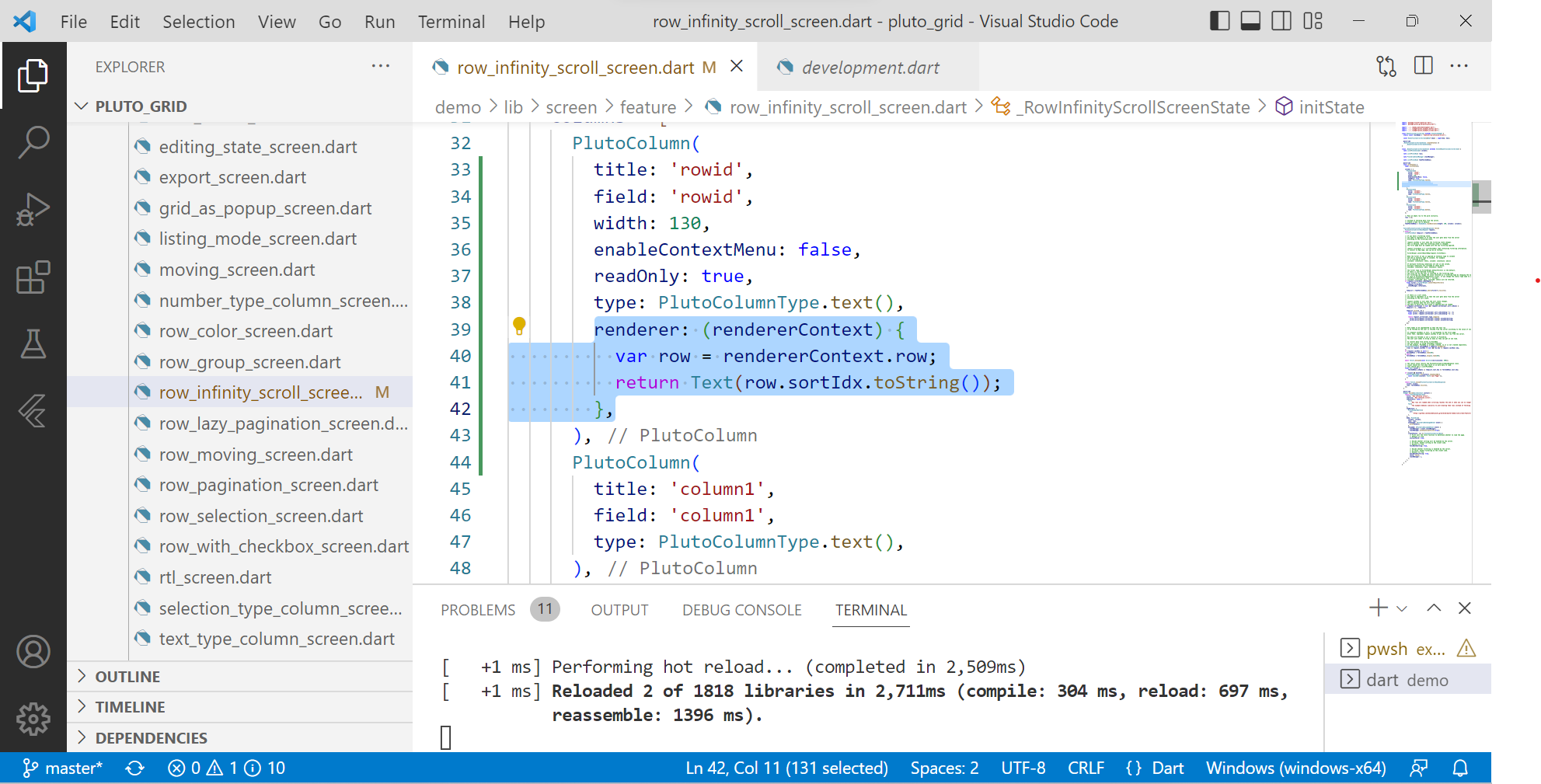Open the Accounts menu icon
Screen dimensions: 1541x784
pos(33,652)
